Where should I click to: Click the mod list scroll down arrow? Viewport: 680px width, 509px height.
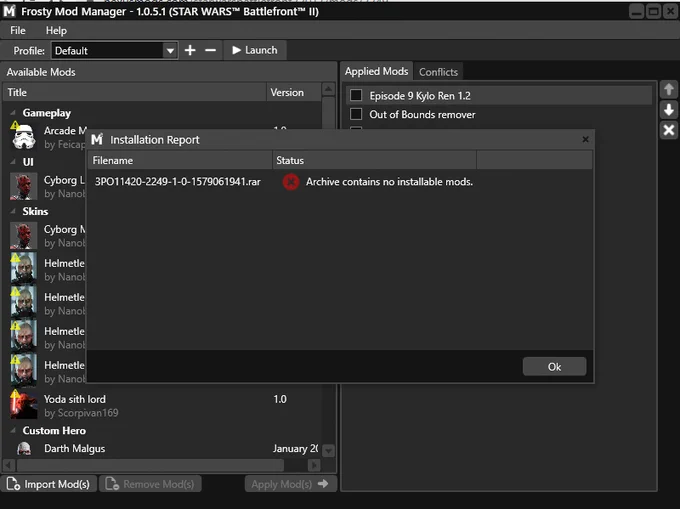(328, 450)
